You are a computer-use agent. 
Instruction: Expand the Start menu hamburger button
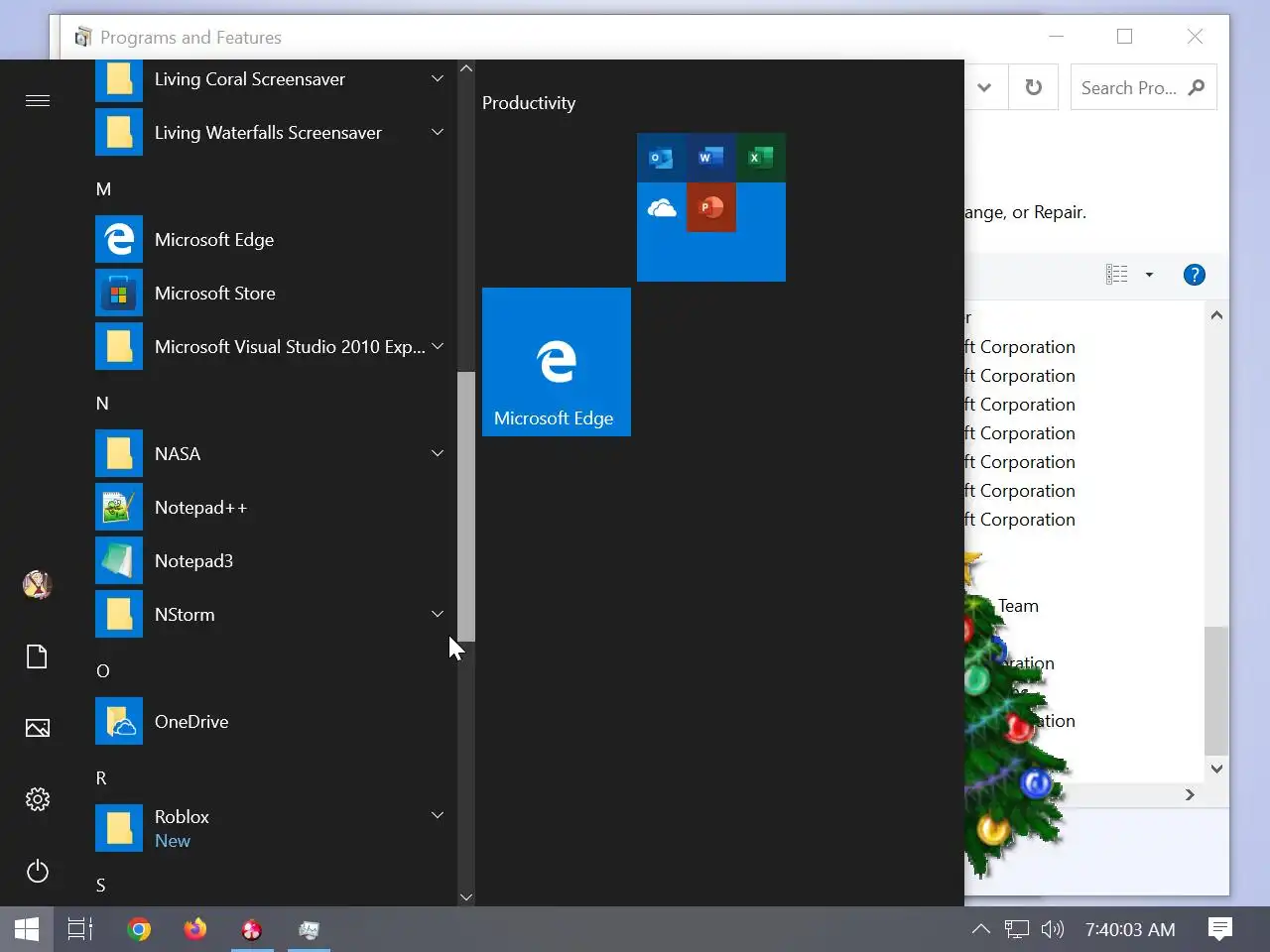click(38, 100)
